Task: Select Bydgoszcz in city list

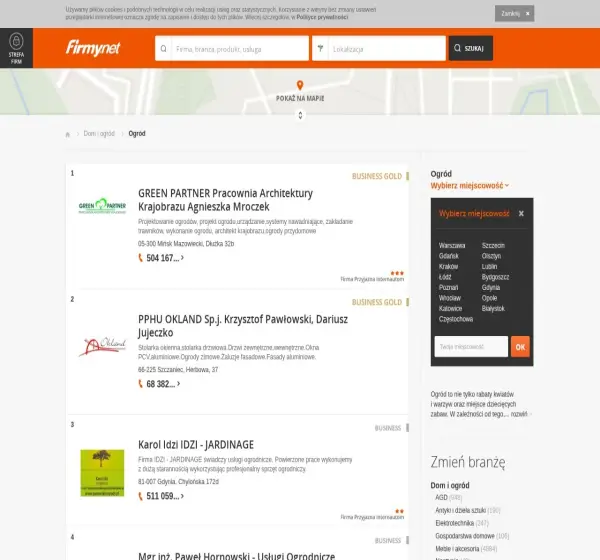Action: [495, 277]
